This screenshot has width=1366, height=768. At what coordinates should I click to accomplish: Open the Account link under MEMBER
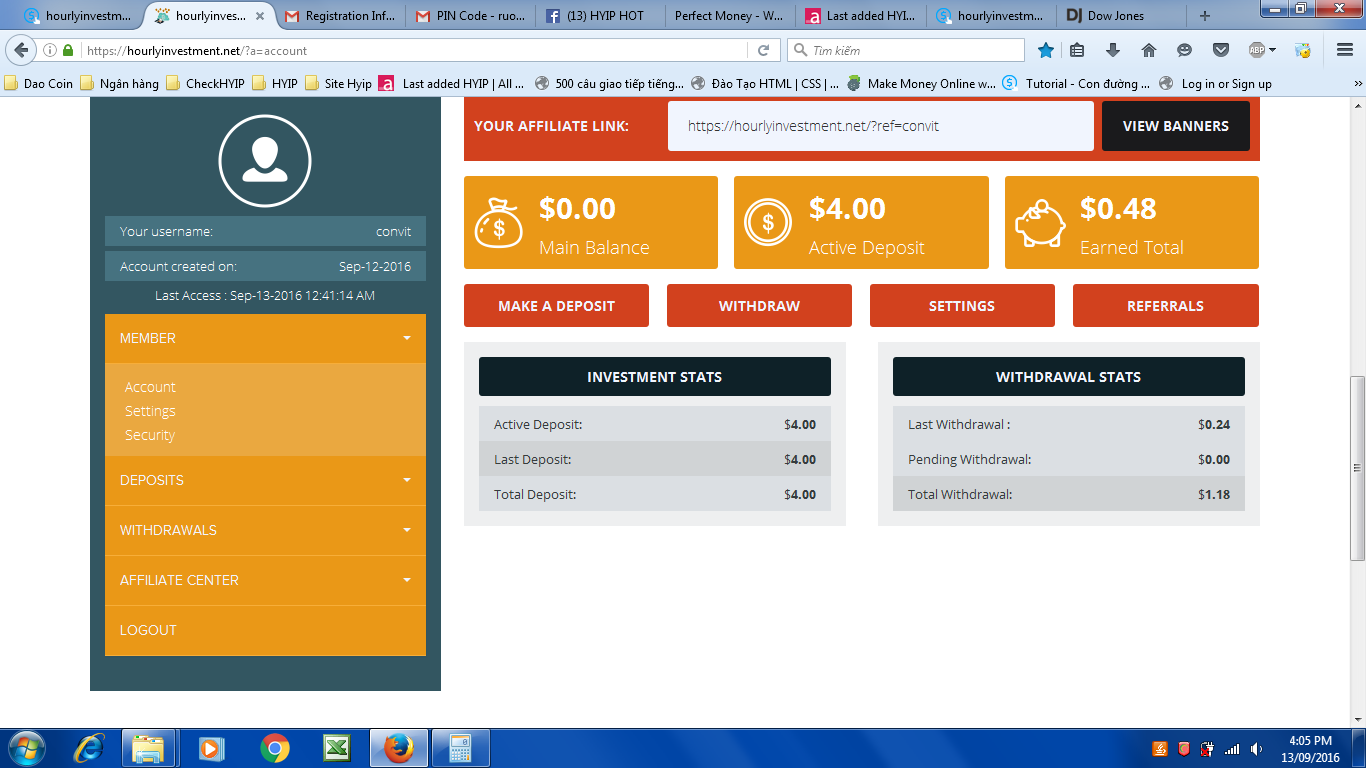point(150,387)
